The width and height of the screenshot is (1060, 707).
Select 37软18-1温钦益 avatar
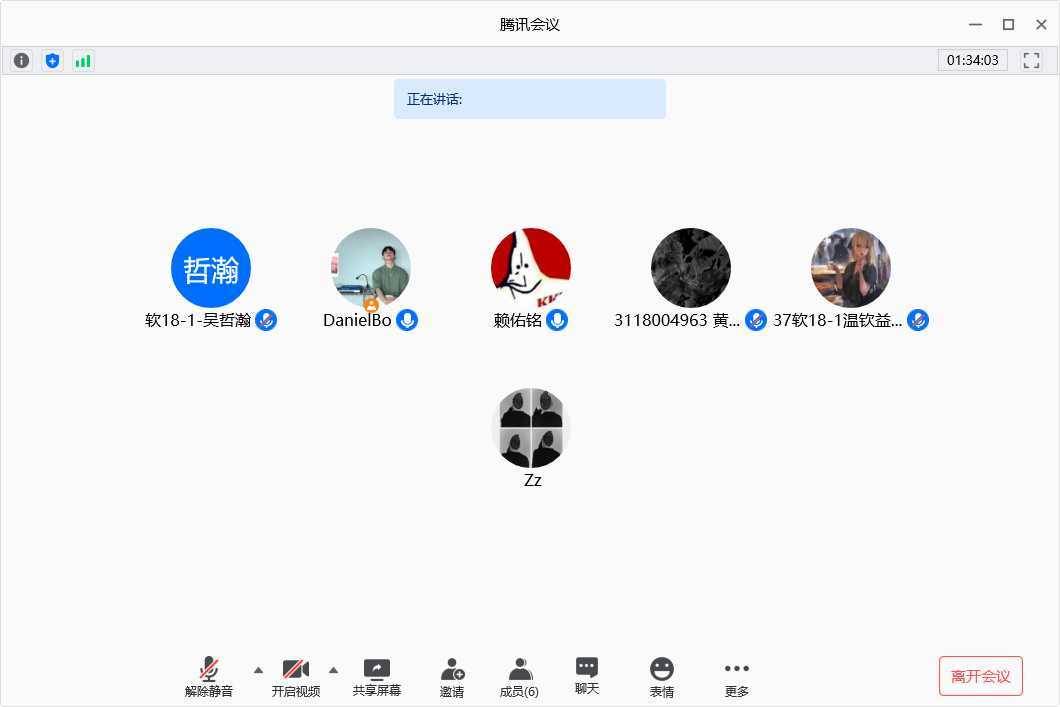coord(850,268)
